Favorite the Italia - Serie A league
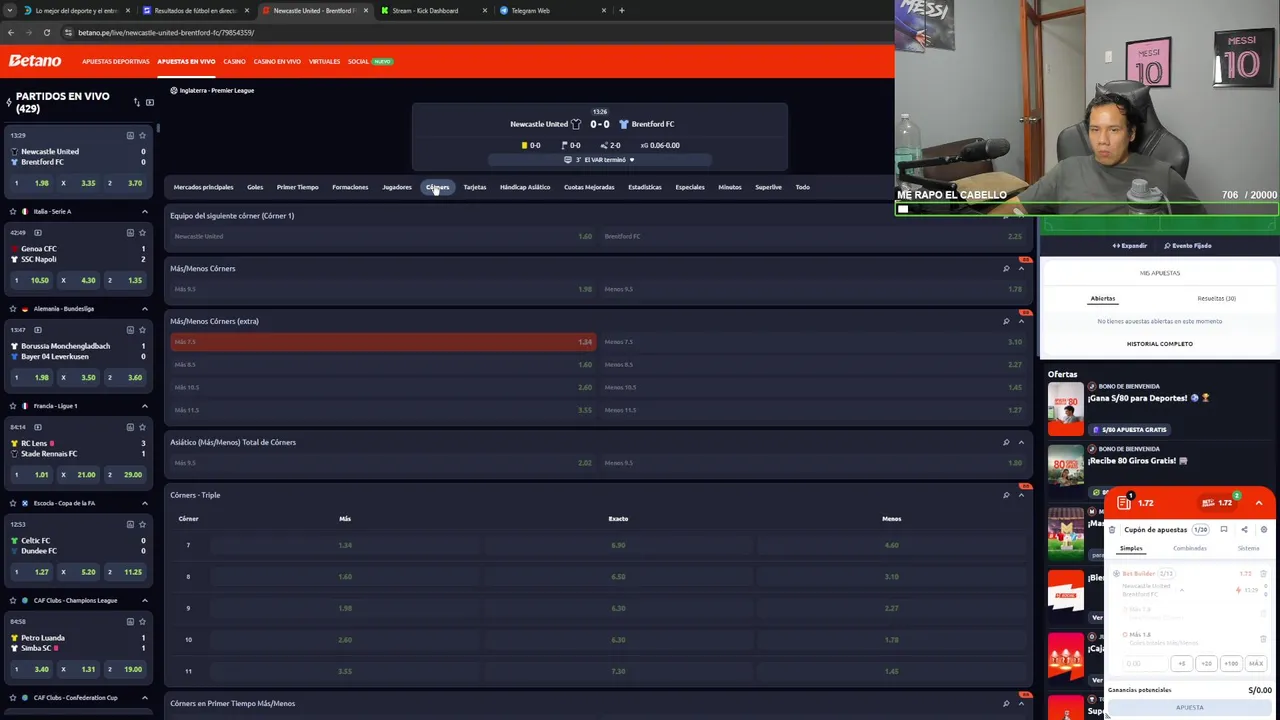The height and width of the screenshot is (720, 1280). pyautogui.click(x=13, y=211)
